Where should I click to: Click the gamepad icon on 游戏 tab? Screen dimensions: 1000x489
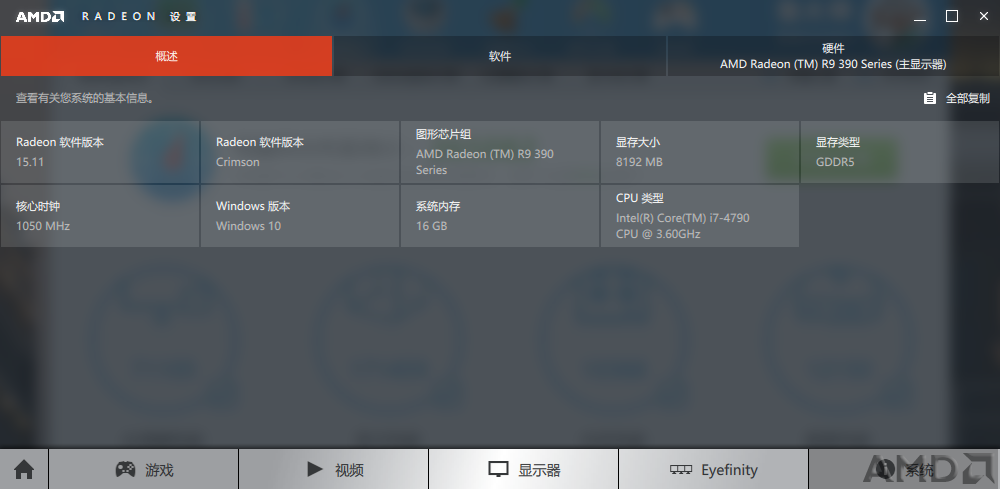click(x=125, y=470)
